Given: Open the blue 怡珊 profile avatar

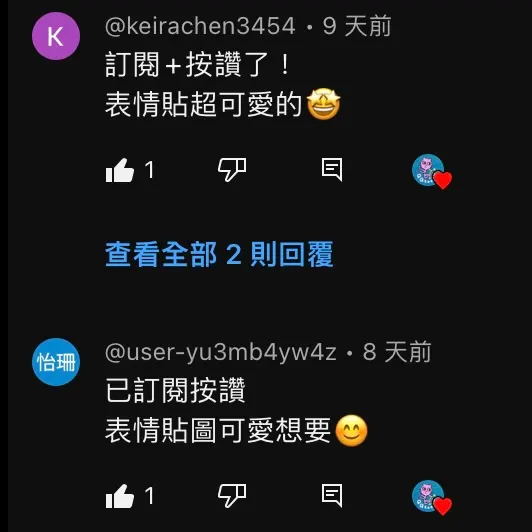Looking at the screenshot, I should (56, 362).
